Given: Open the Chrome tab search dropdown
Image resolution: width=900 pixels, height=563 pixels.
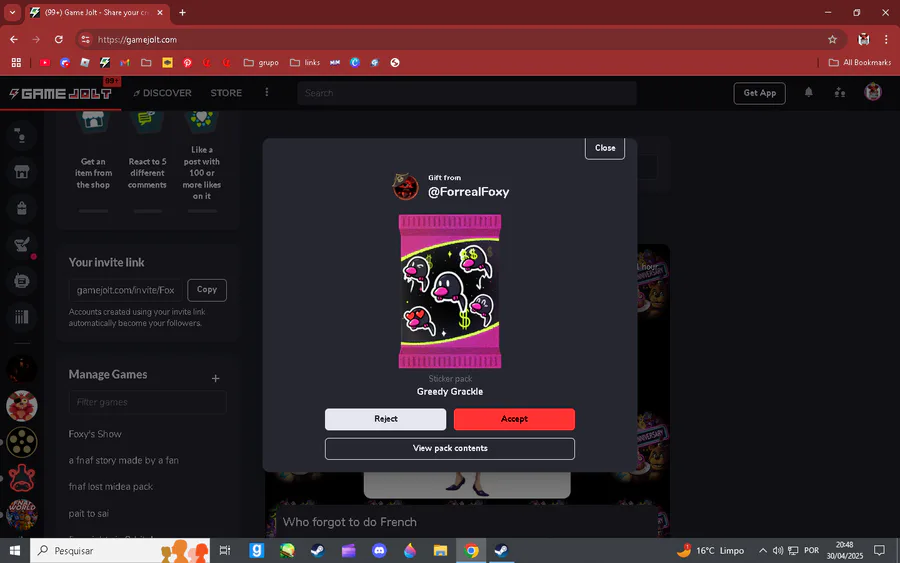Looking at the screenshot, I should 12,12.
